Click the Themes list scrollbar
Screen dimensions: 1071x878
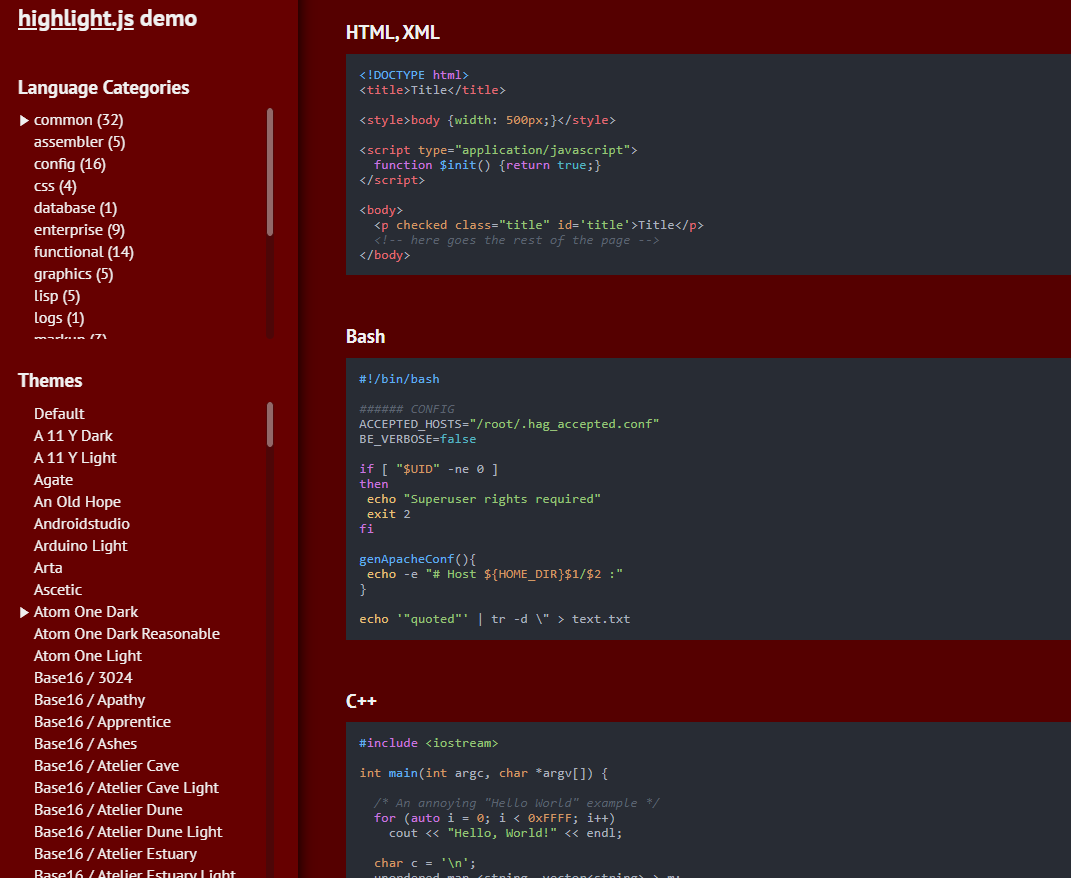270,424
